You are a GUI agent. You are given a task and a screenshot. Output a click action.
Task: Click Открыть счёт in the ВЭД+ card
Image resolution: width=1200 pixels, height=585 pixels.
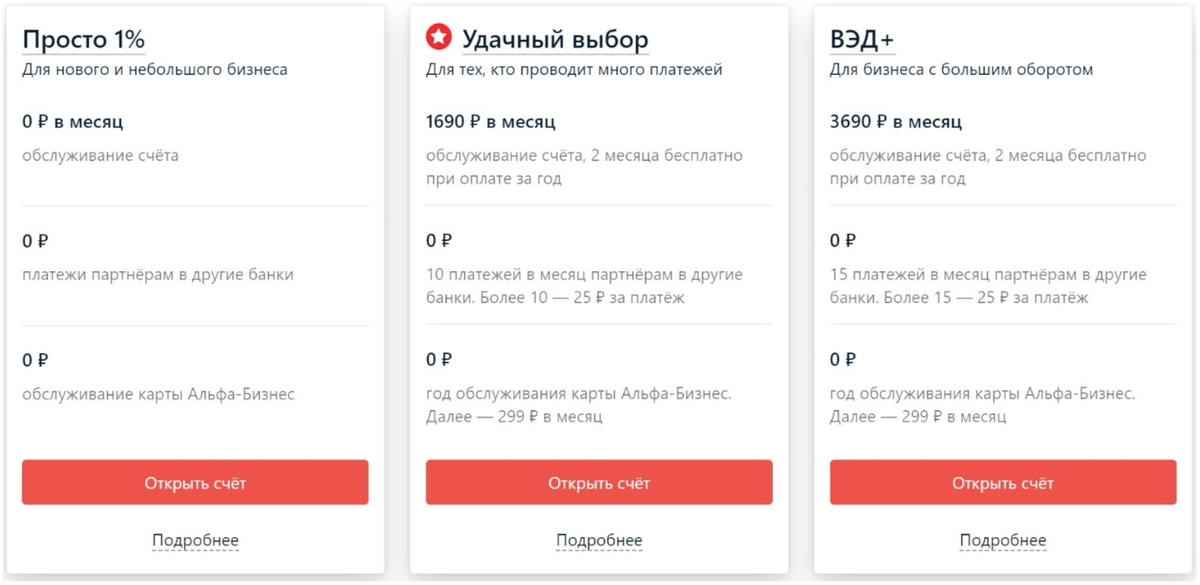pyautogui.click(x=1003, y=483)
